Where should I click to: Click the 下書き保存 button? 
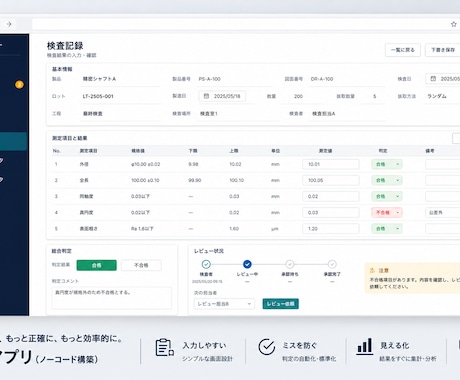point(443,50)
